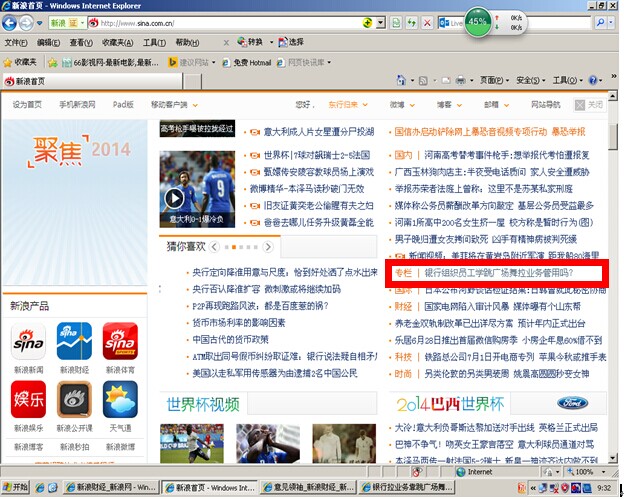This screenshot has width=624, height=499.
Task: Open the 聚焦 2014 banner image
Action: pyautogui.click(x=75, y=202)
